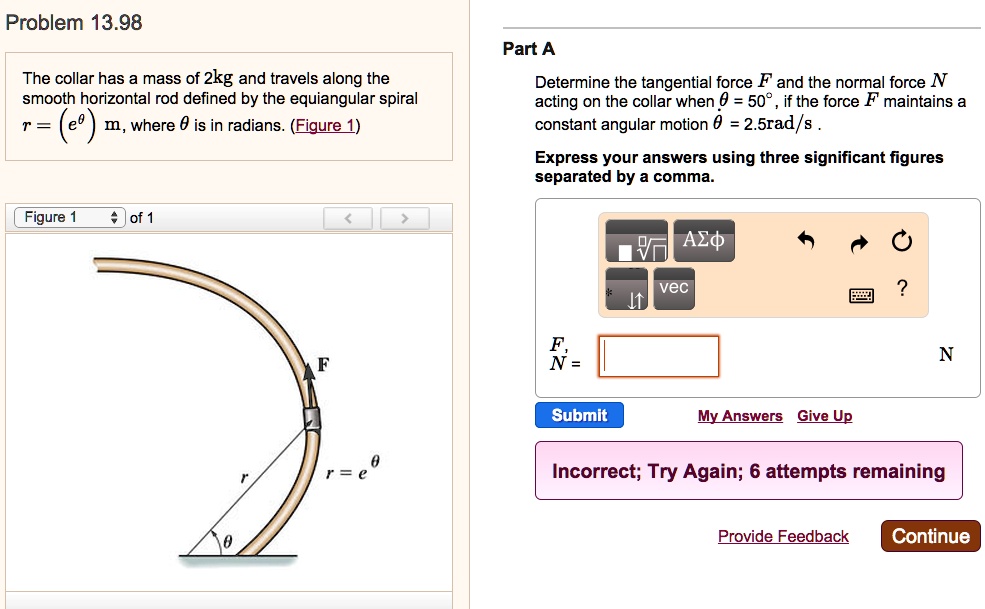Screen dimensions: 985x609
Task: Click the next figure chevron
Action: pyautogui.click(x=404, y=217)
